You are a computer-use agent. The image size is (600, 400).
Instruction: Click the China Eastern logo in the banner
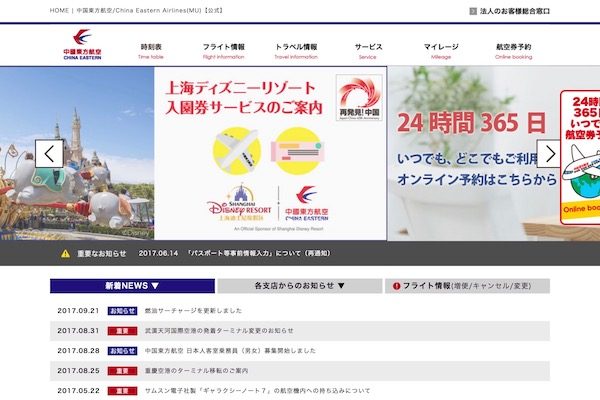pos(307,203)
